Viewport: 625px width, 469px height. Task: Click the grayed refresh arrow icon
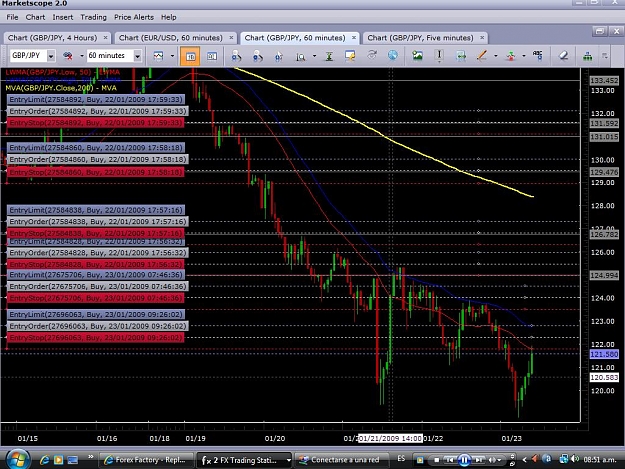tap(372, 55)
